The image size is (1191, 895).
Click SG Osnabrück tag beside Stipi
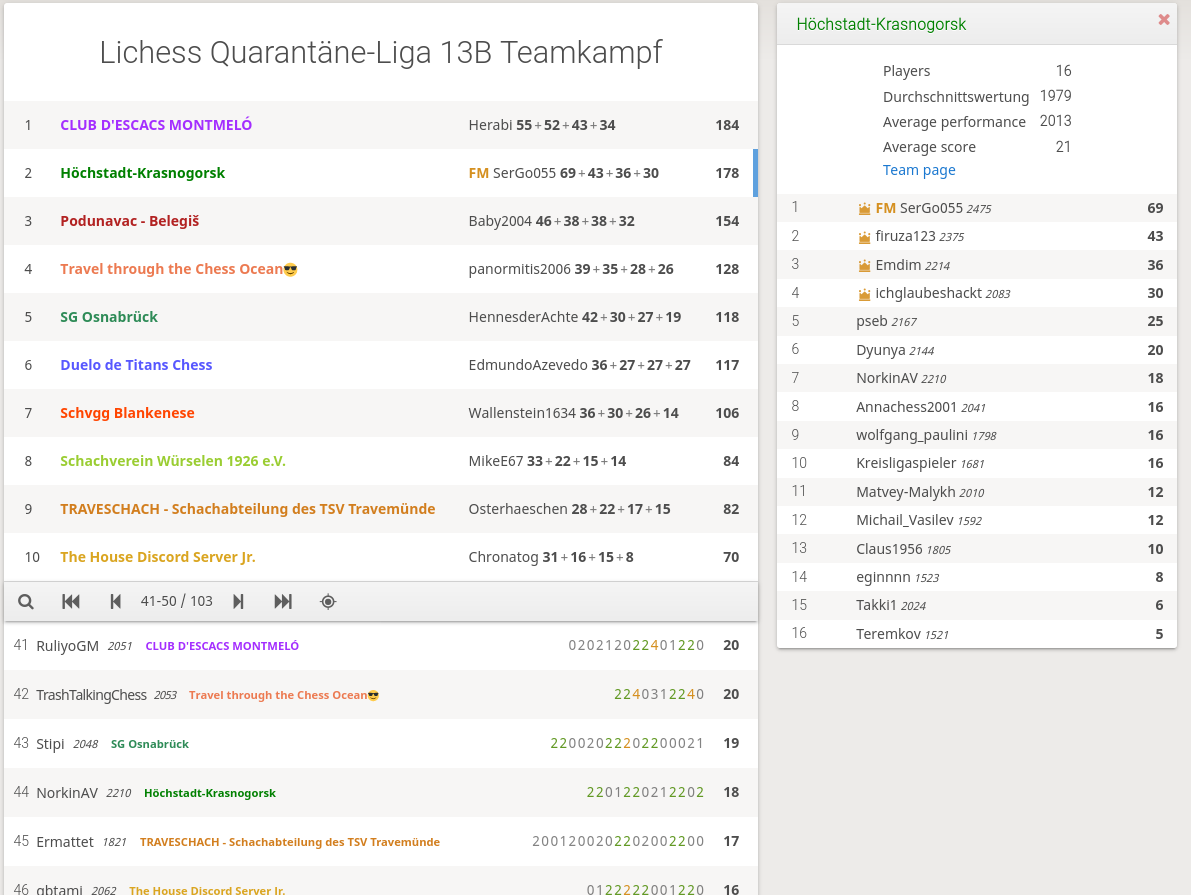click(x=150, y=744)
